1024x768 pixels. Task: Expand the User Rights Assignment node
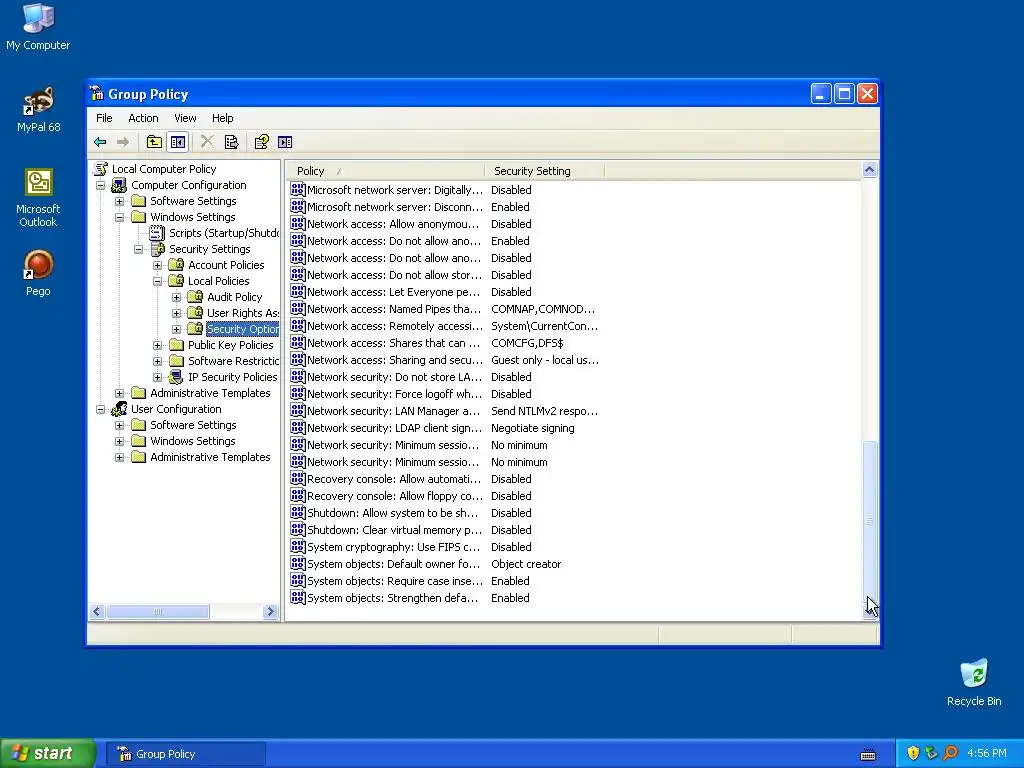tap(176, 313)
